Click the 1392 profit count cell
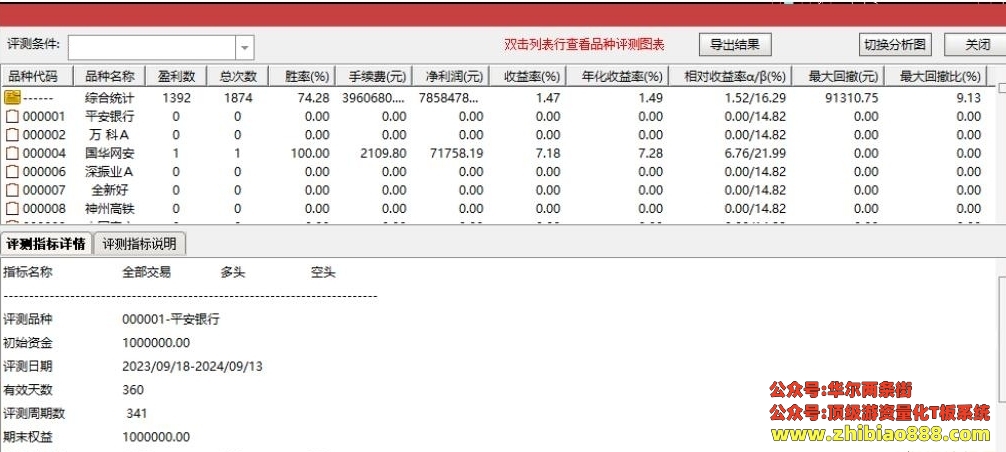Screen dimensions: 1006x452 [176, 98]
